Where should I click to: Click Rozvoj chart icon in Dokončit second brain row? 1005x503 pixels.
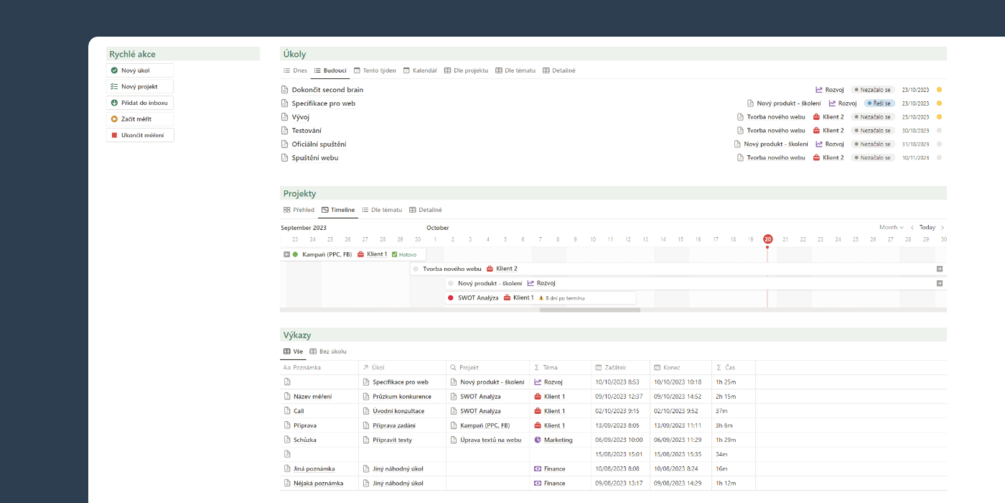click(818, 90)
